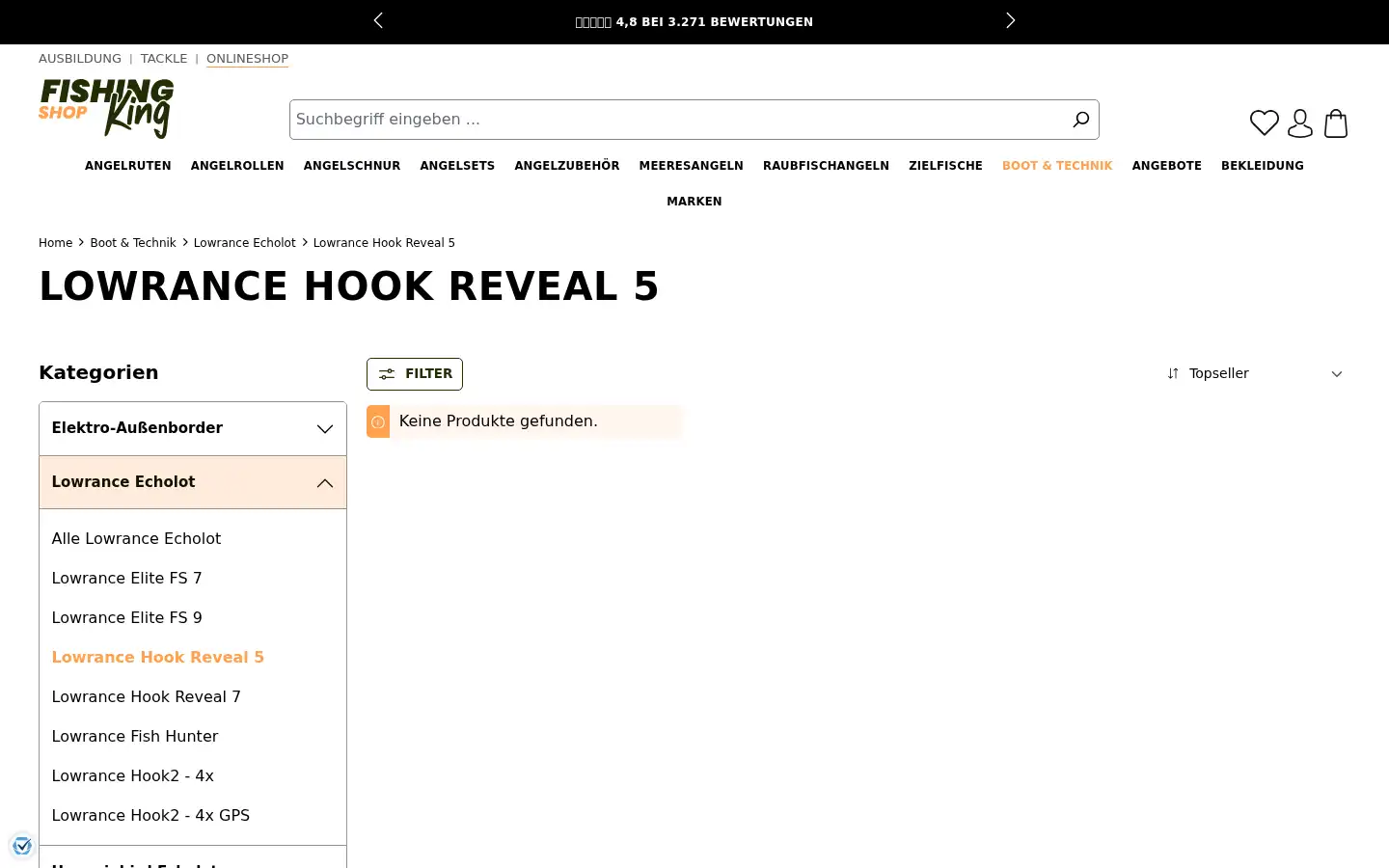The image size is (1389, 868).
Task: Open the ANGELROLLEN menu
Action: [x=237, y=166]
